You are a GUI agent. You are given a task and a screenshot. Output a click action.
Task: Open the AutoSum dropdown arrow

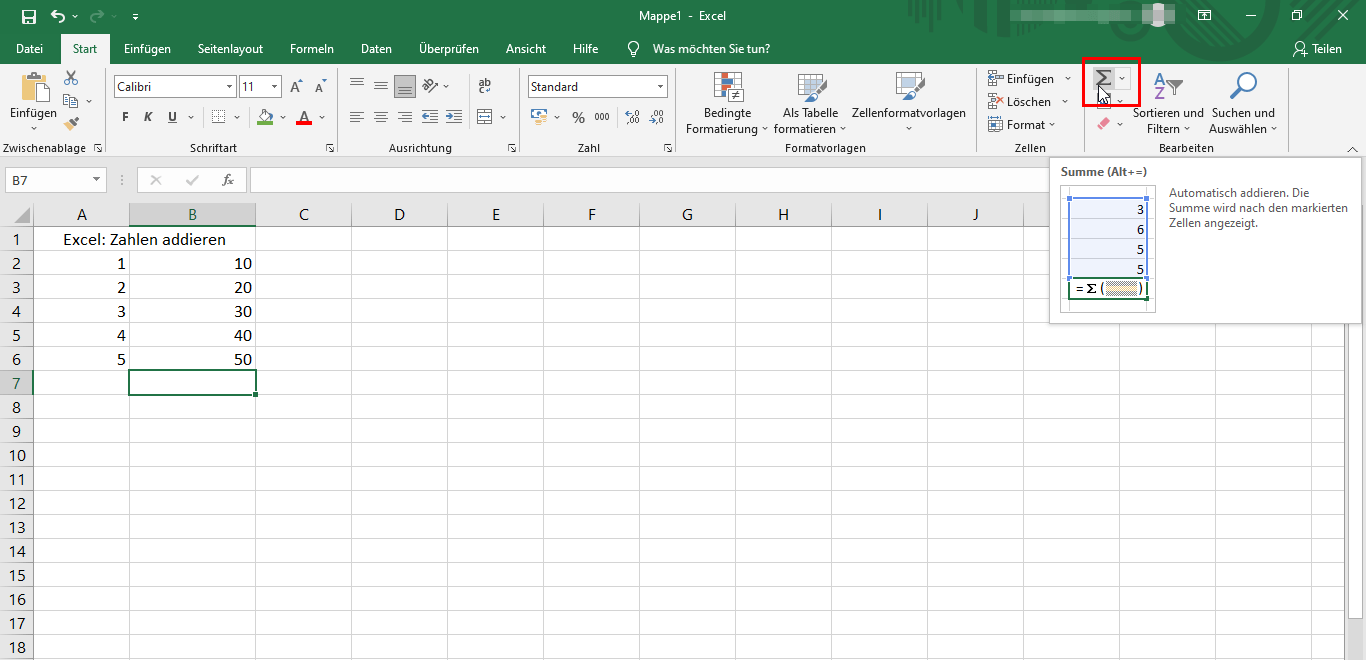pyautogui.click(x=1123, y=78)
